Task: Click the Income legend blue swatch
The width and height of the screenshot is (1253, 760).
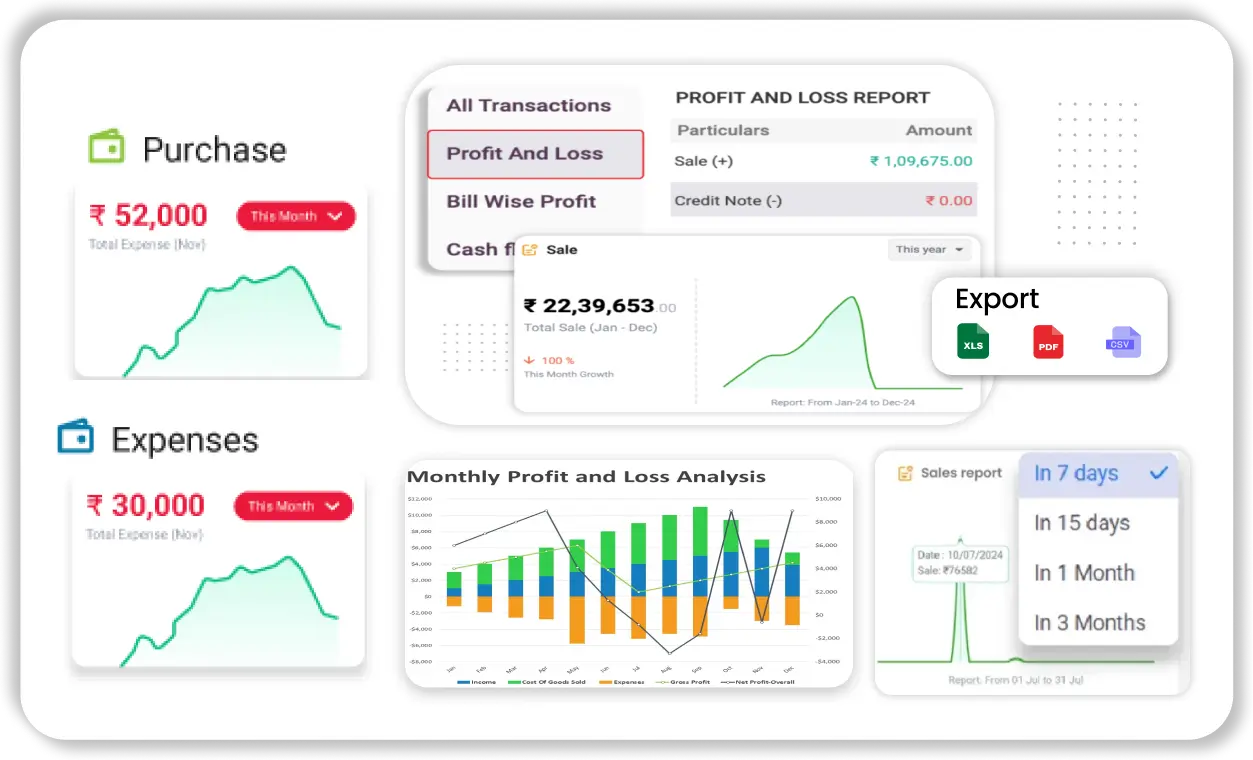Action: pos(464,682)
